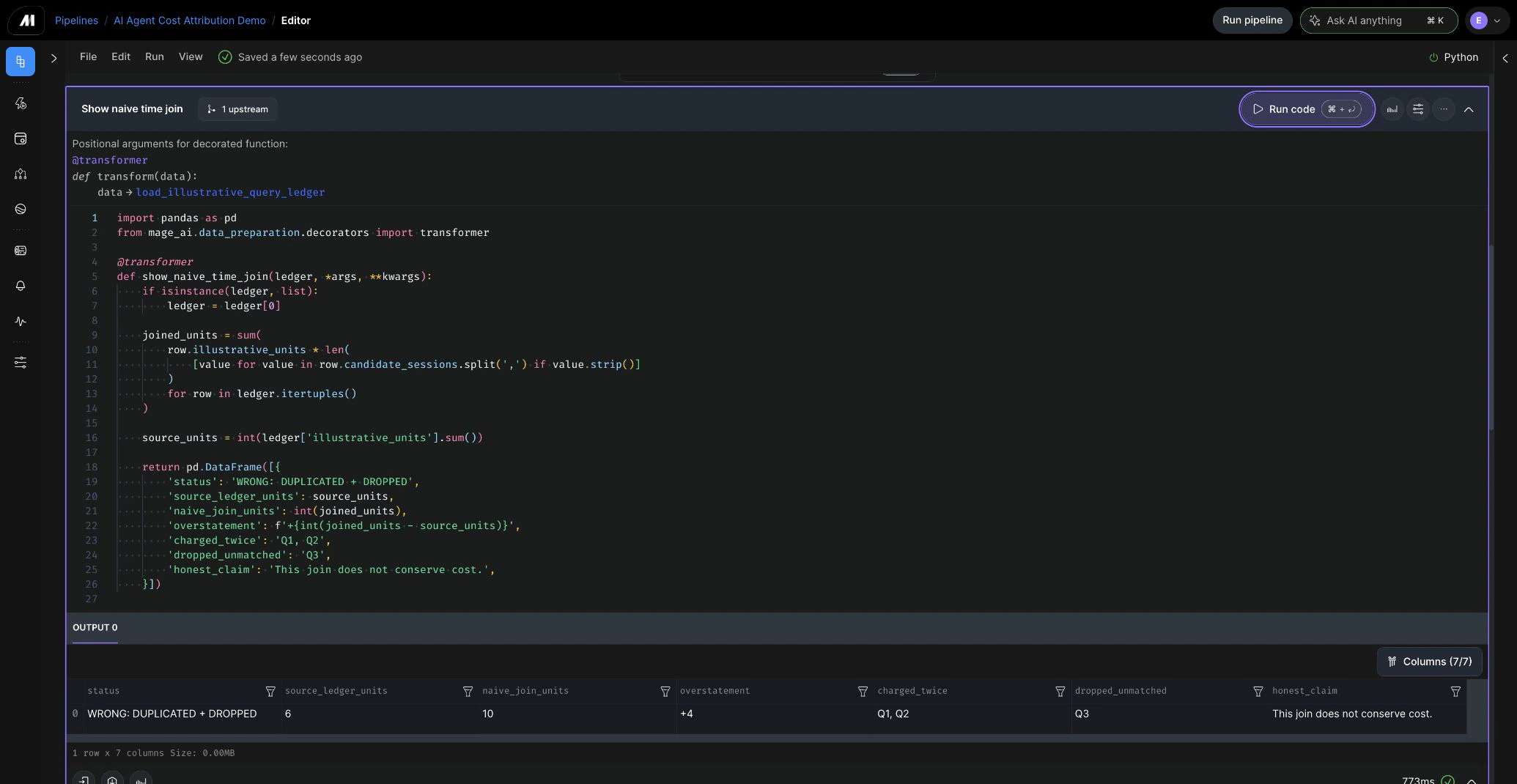Open the Run menu
Viewport: 1517px width, 784px height.
tap(154, 57)
